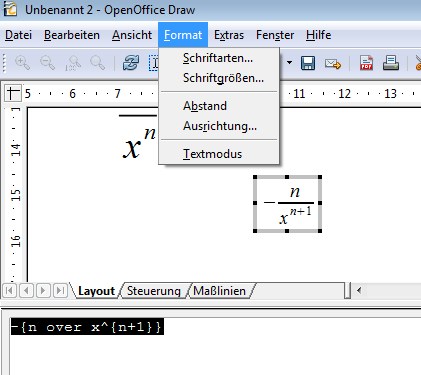Click the horizontal scrollbar left arrow

click(x=359, y=290)
